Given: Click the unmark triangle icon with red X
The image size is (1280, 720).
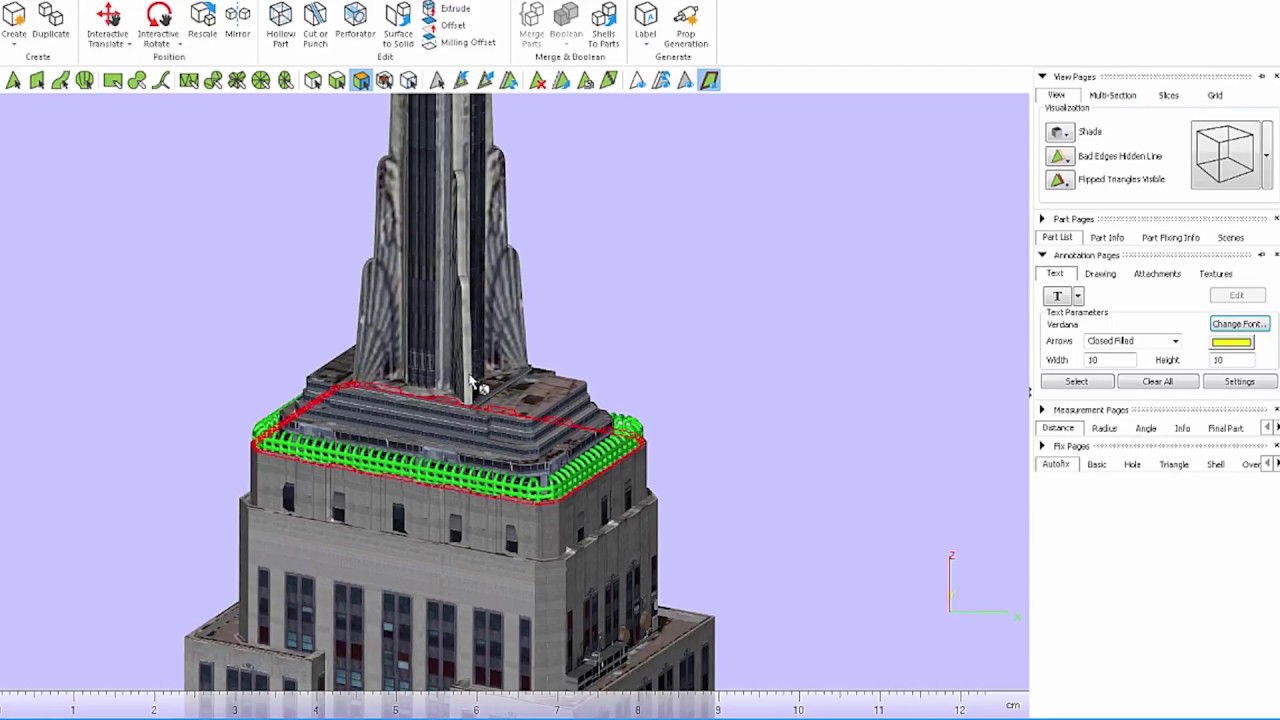Looking at the screenshot, I should tap(538, 81).
